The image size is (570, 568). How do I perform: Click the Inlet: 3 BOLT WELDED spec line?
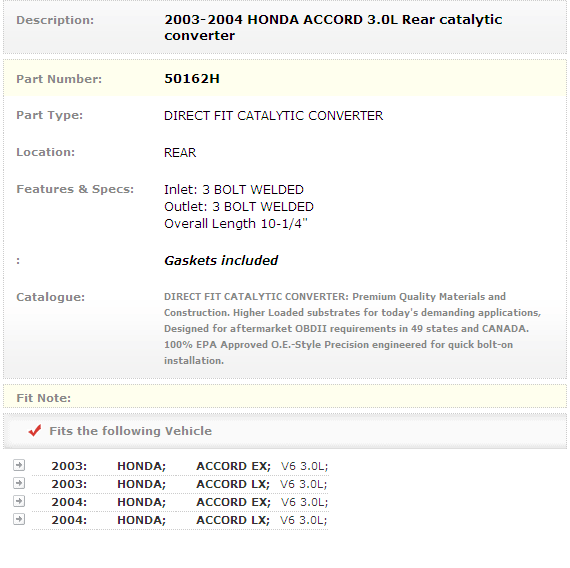tap(234, 190)
